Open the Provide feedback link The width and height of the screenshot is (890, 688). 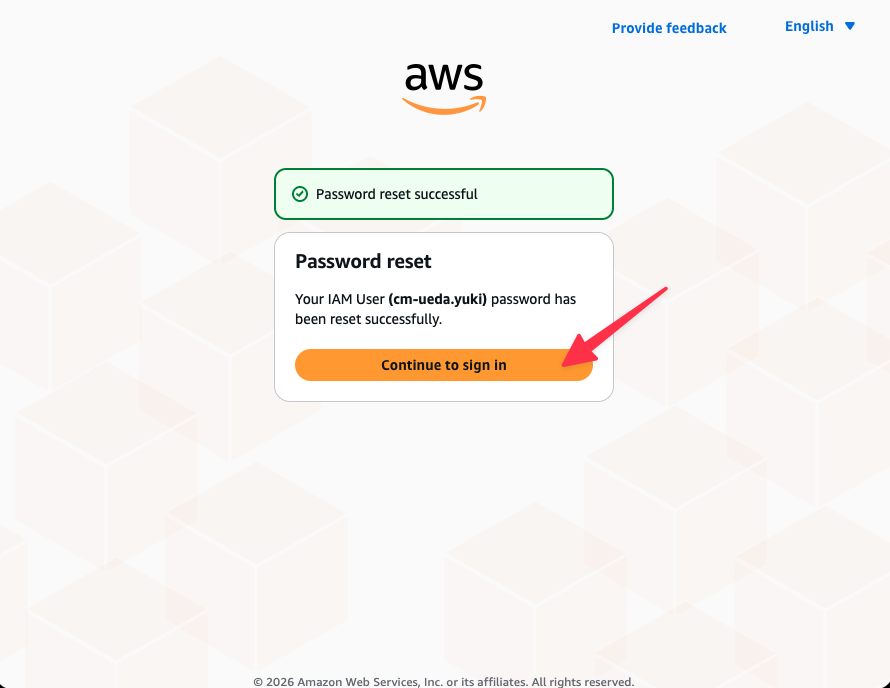click(669, 28)
